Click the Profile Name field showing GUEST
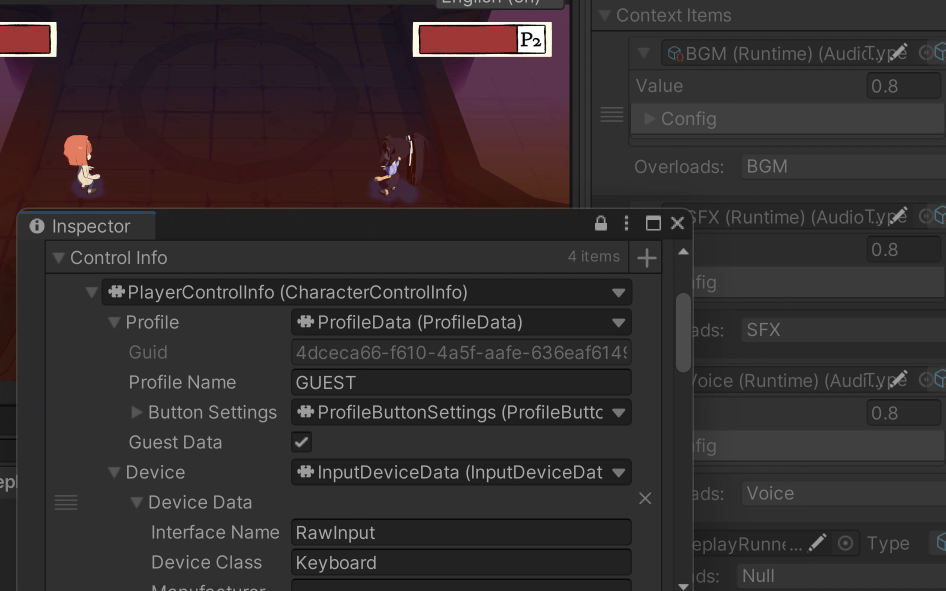The image size is (946, 591). [462, 382]
